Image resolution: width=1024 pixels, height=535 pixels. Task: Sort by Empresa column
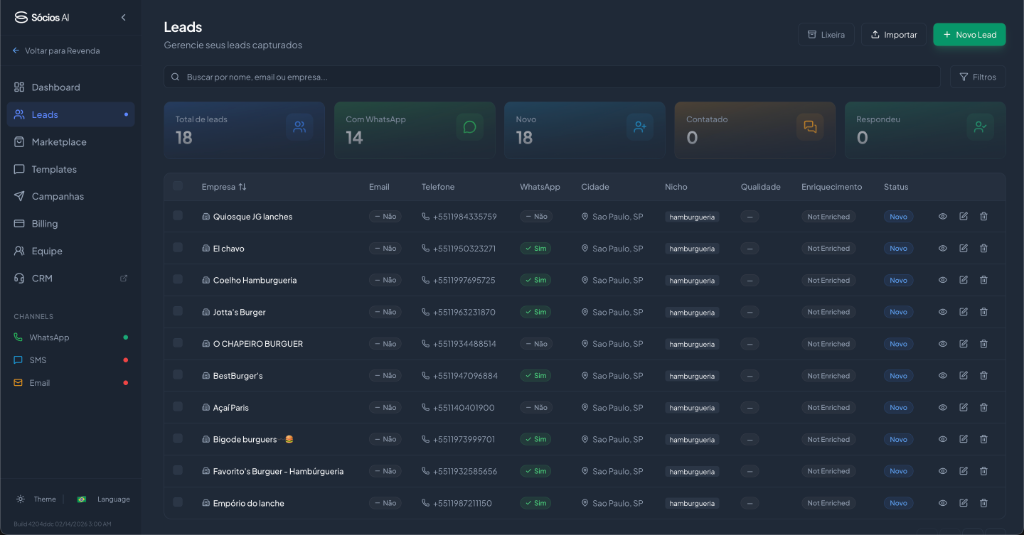pyautogui.click(x=224, y=187)
